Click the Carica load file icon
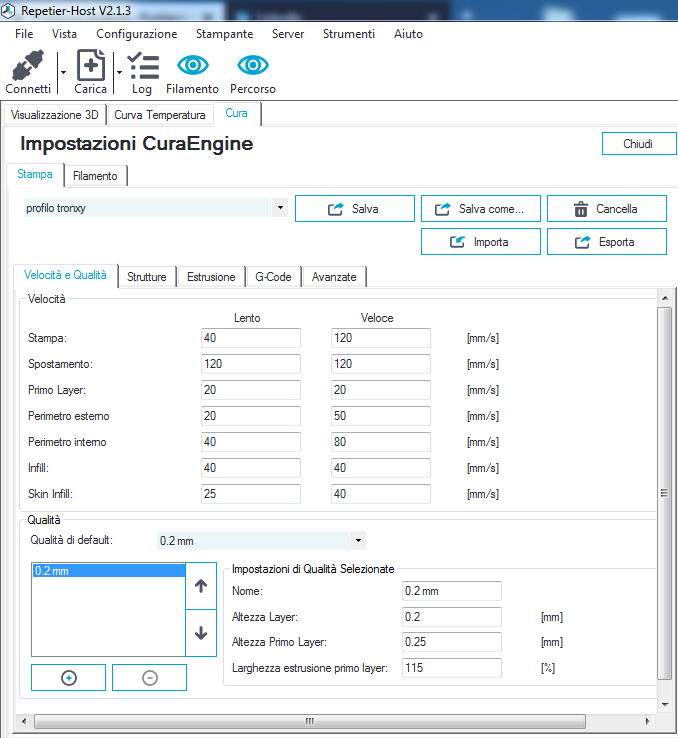 [91, 65]
